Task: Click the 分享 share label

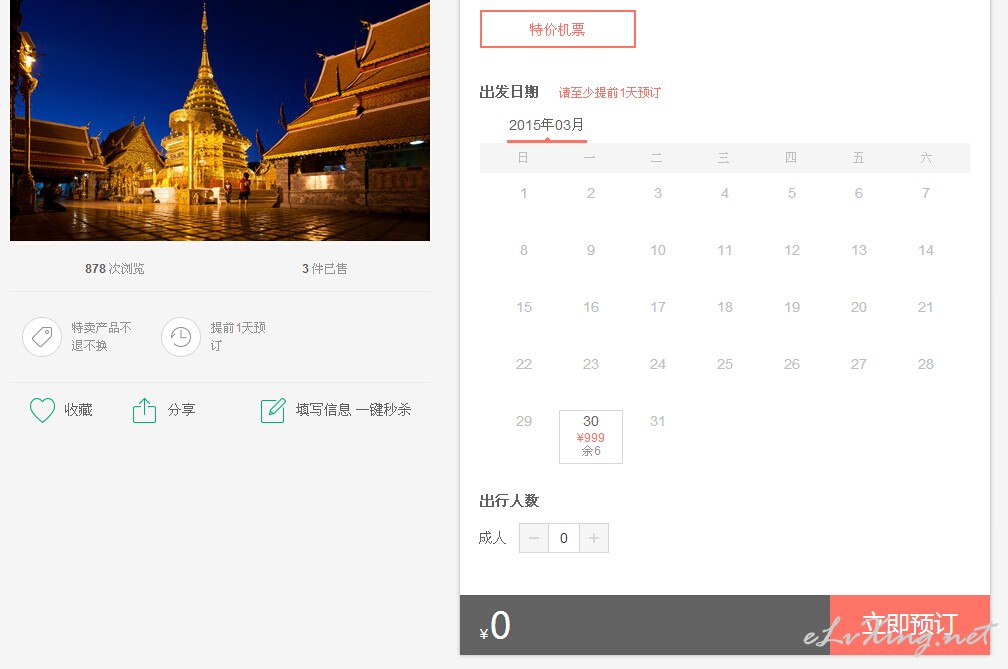Action: pyautogui.click(x=181, y=410)
